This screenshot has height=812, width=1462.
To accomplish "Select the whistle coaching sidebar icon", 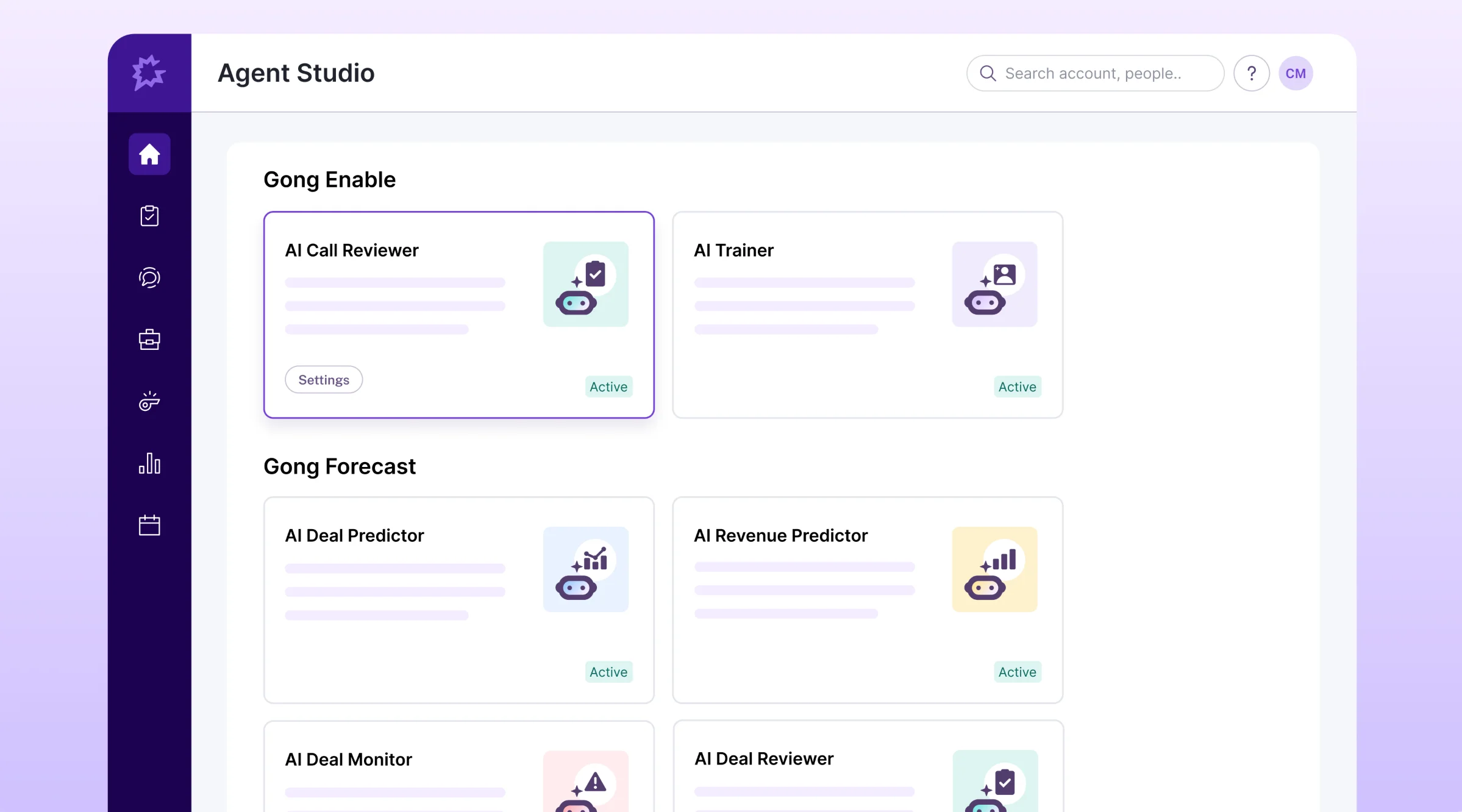I will [x=149, y=402].
